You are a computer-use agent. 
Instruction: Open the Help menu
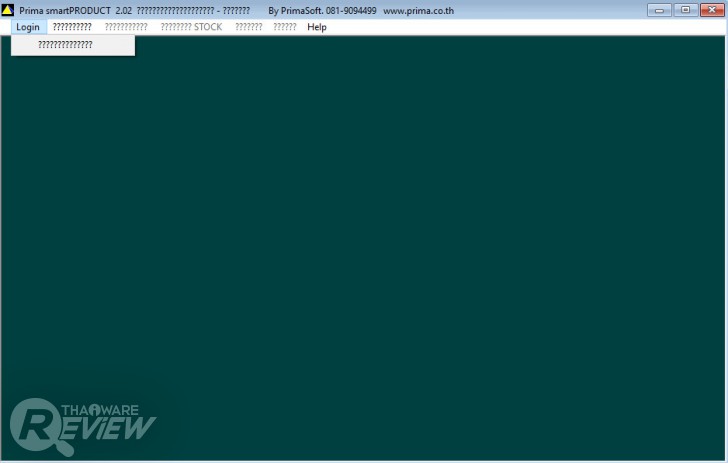tap(317, 27)
